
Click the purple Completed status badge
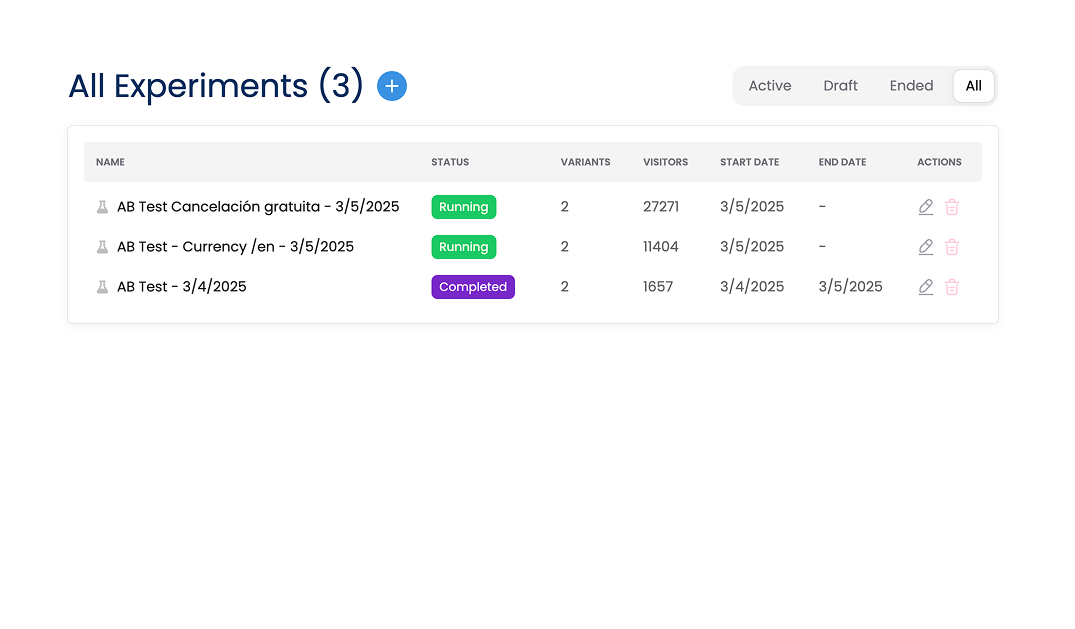(473, 287)
